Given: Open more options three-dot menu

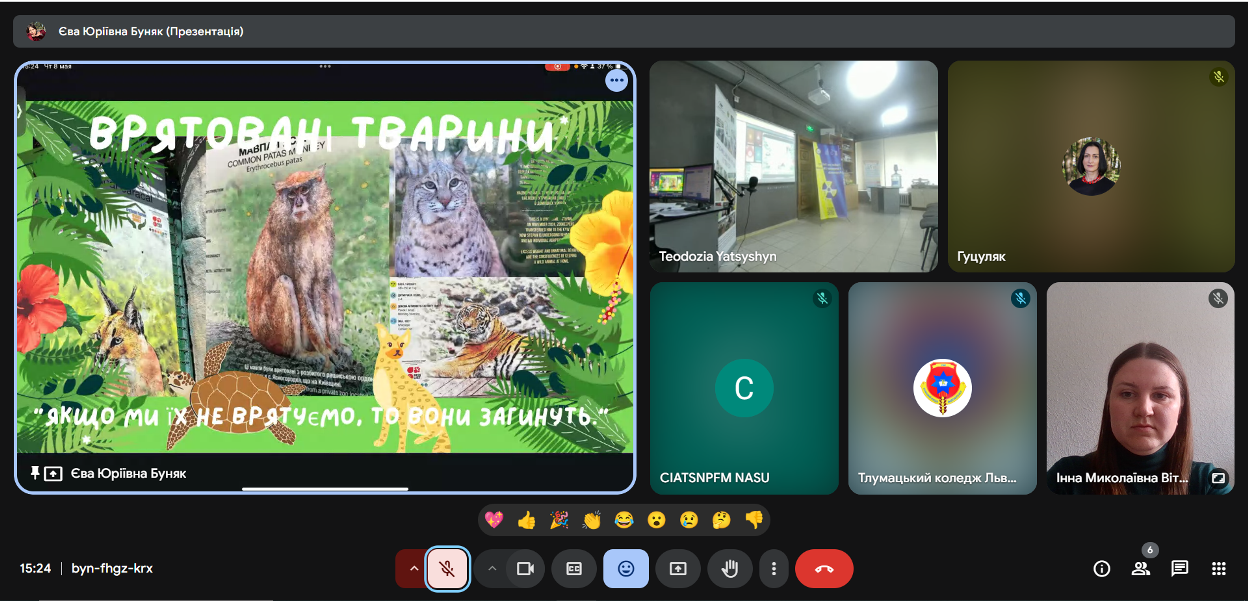Looking at the screenshot, I should pyautogui.click(x=774, y=568).
